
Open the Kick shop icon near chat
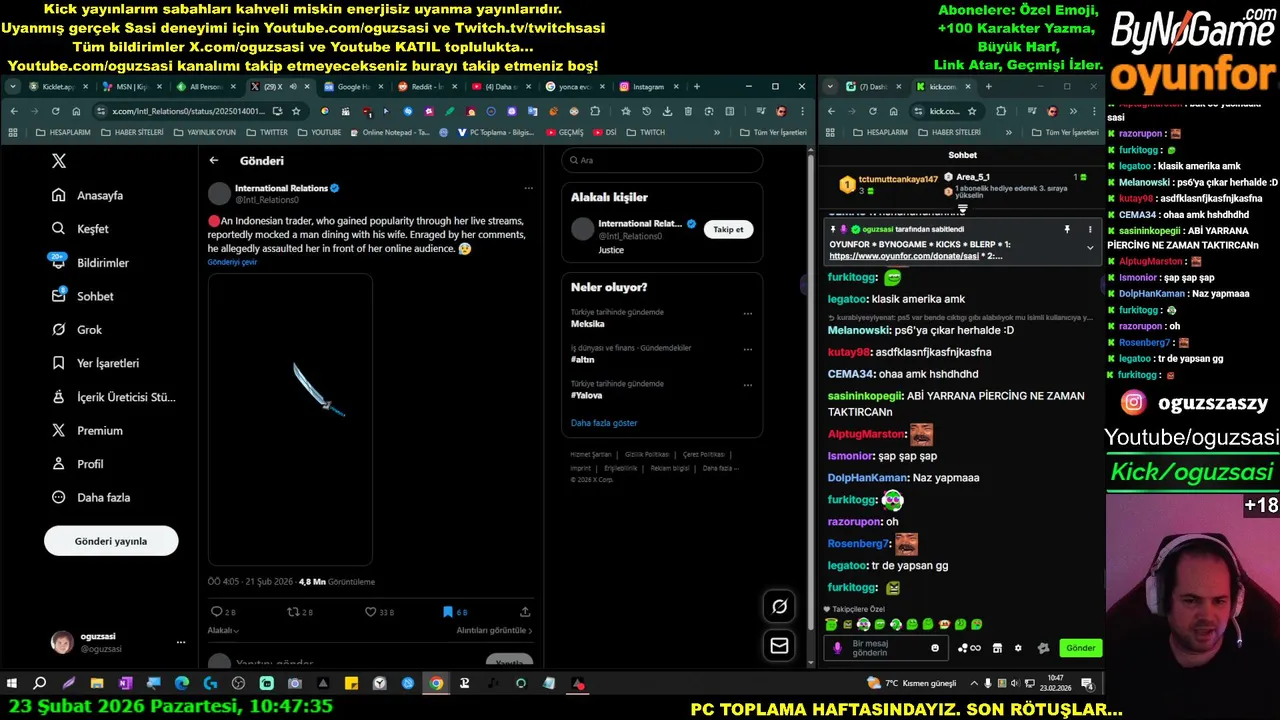[x=997, y=648]
